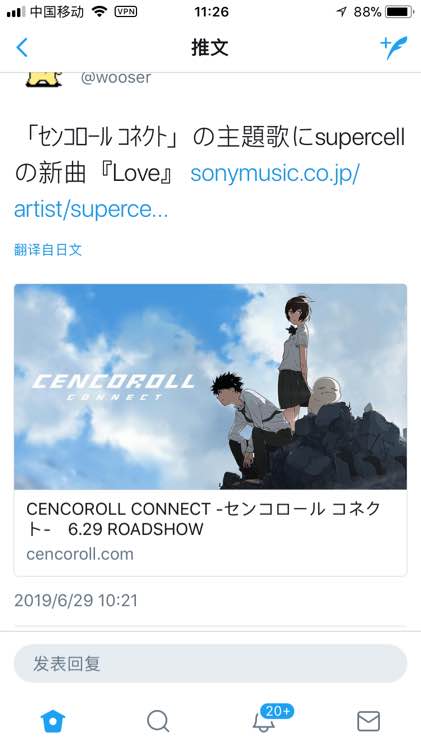Click the @wooser username handle
The height and width of the screenshot is (750, 421).
click(116, 77)
